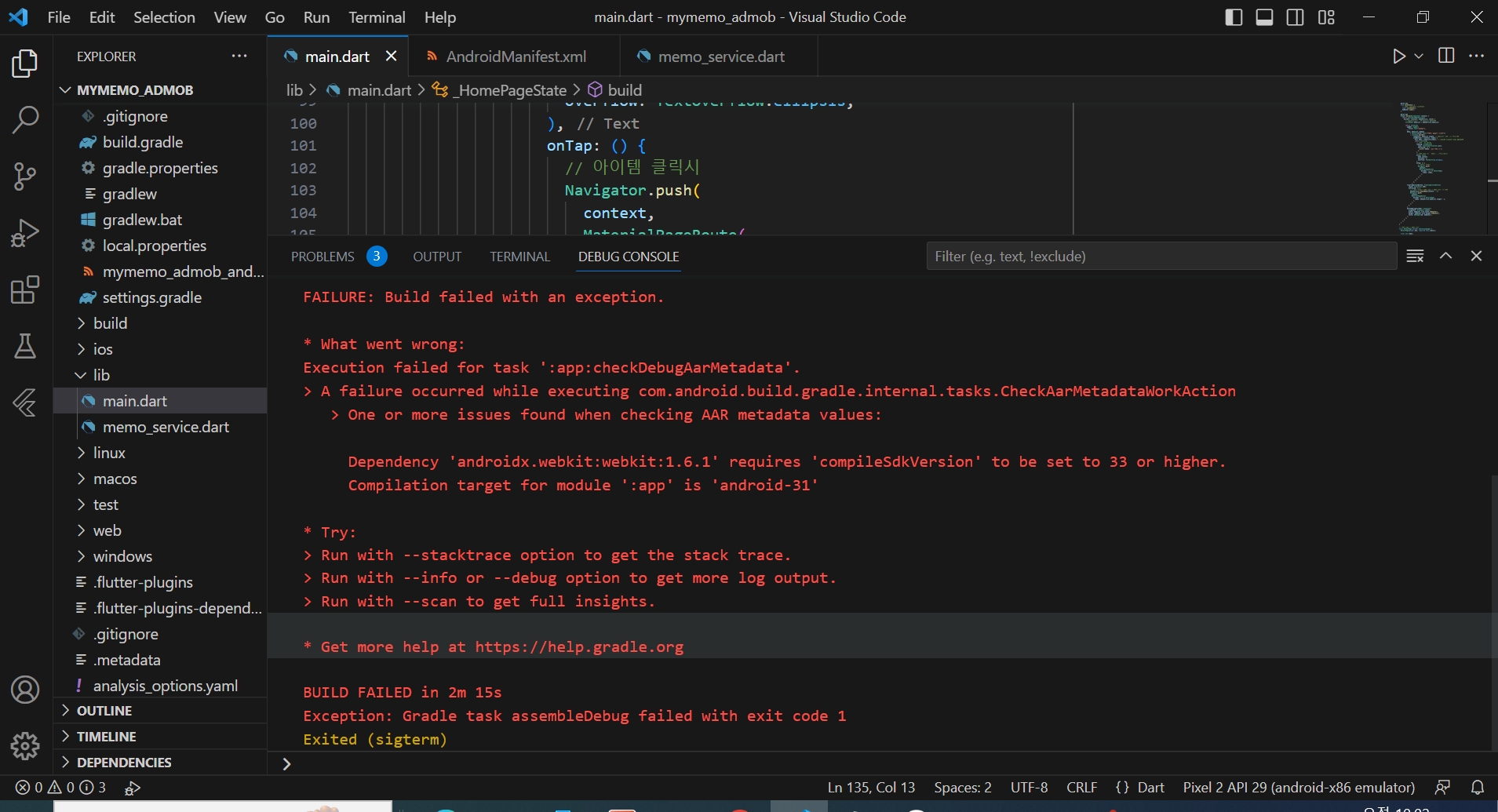1498x812 pixels.
Task: Open the help.gradle.org link
Action: coord(579,647)
